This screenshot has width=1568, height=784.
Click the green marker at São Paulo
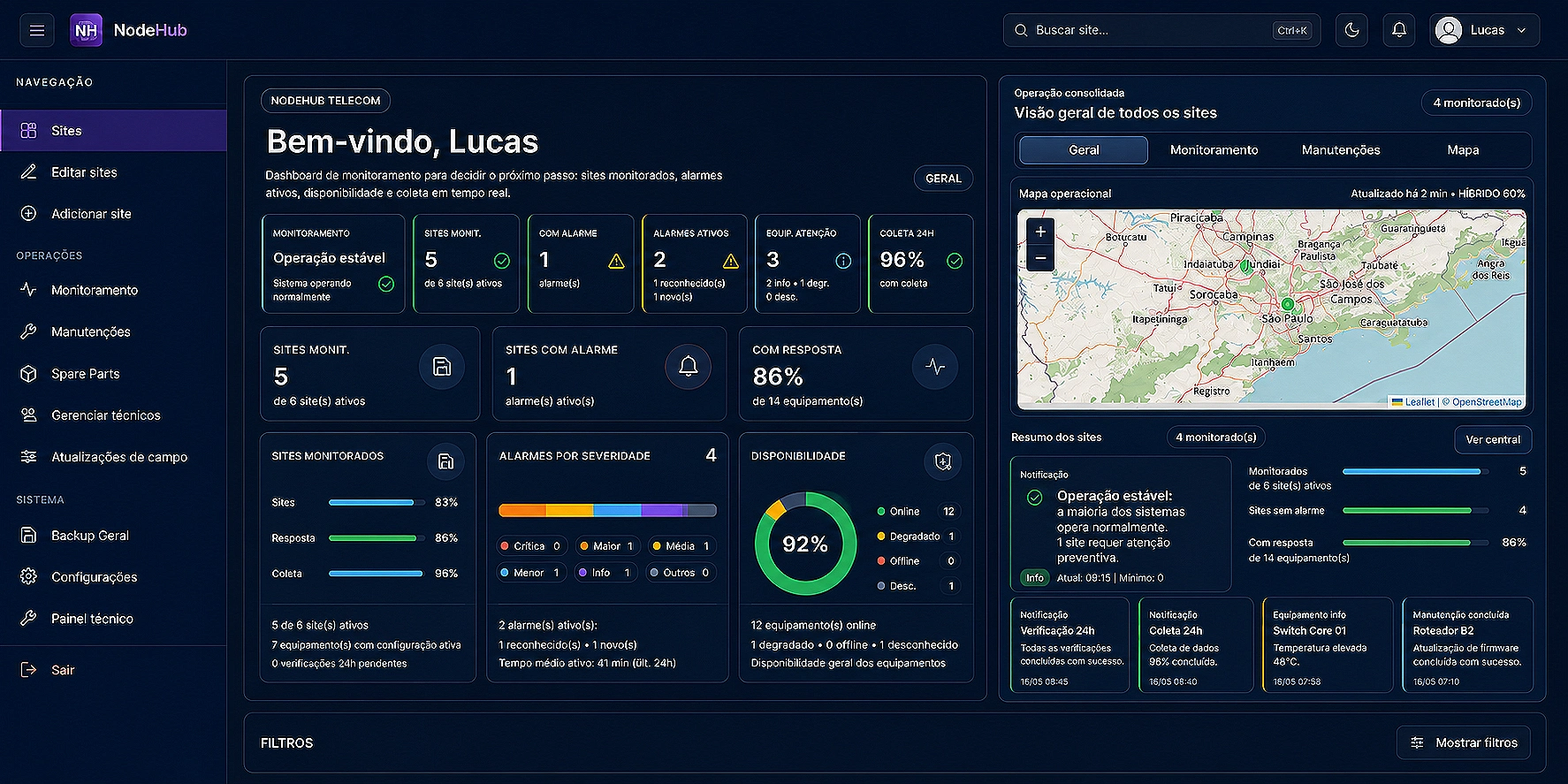1288,304
